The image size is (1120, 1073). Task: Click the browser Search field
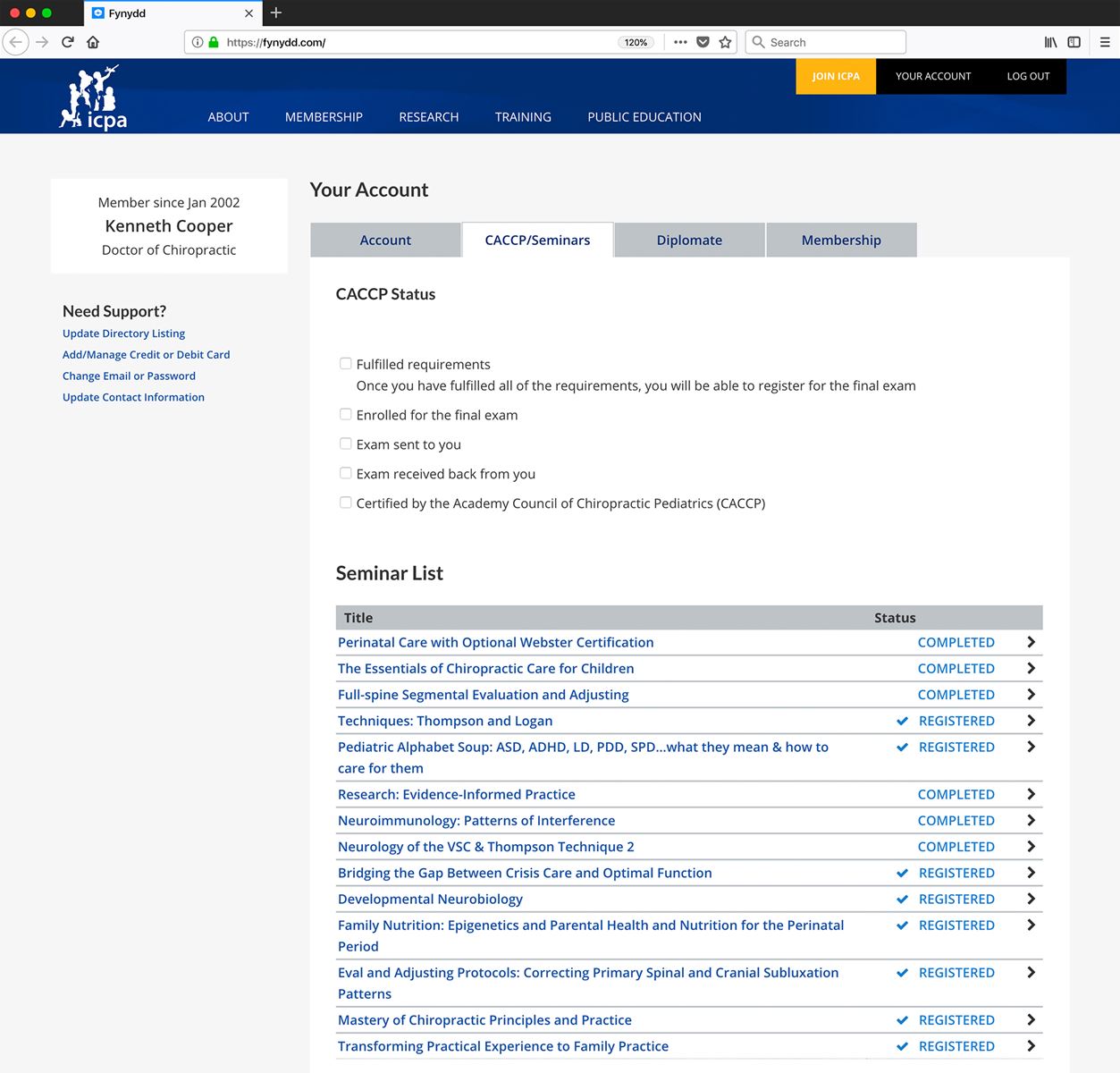(x=826, y=42)
